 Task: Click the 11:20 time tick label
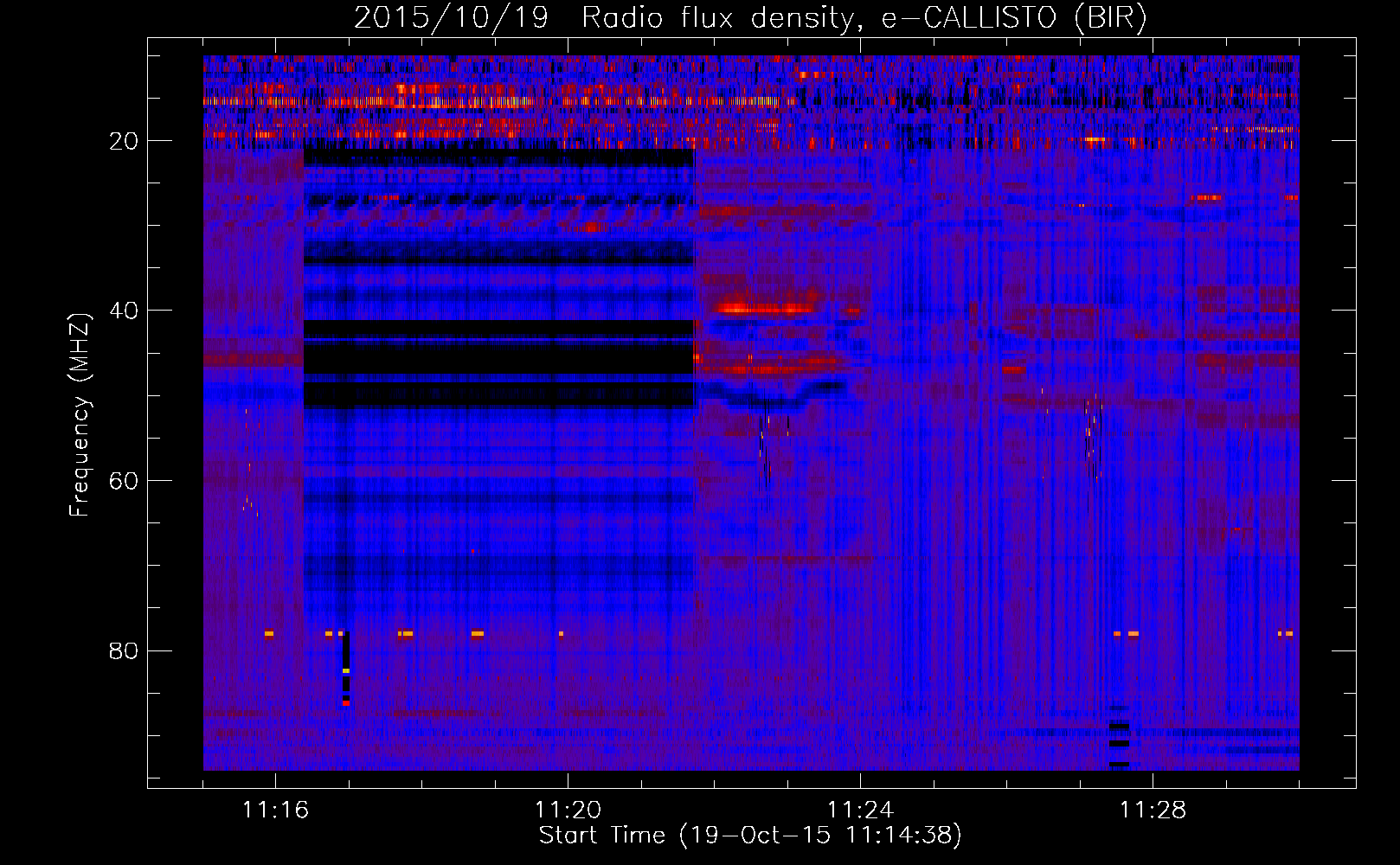coord(568,811)
